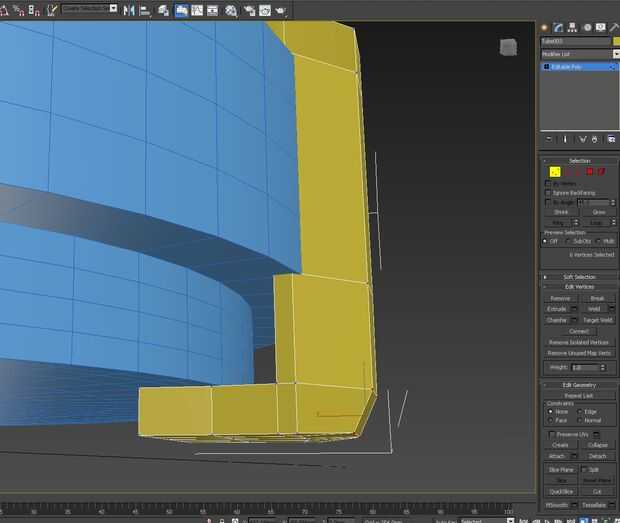This screenshot has width=620, height=523.
Task: Click the Polygon sub-object selection icon
Action: (x=590, y=171)
